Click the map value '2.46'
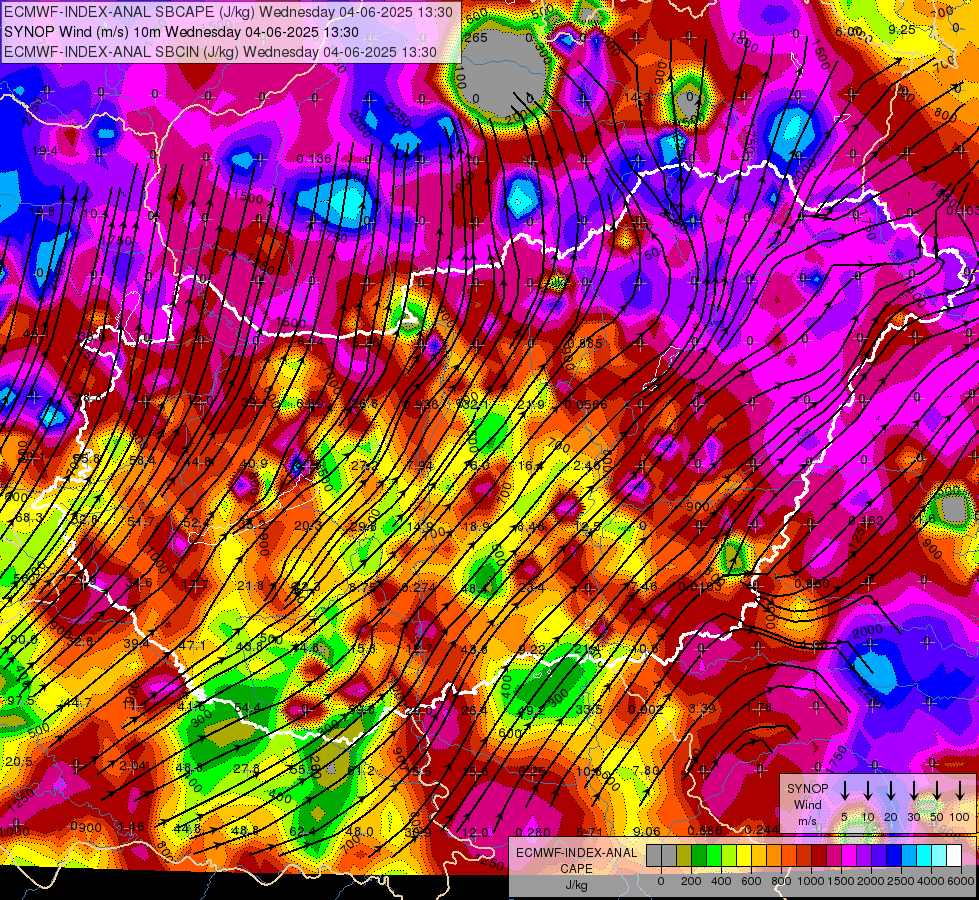Image resolution: width=979 pixels, height=900 pixels. 587,465
